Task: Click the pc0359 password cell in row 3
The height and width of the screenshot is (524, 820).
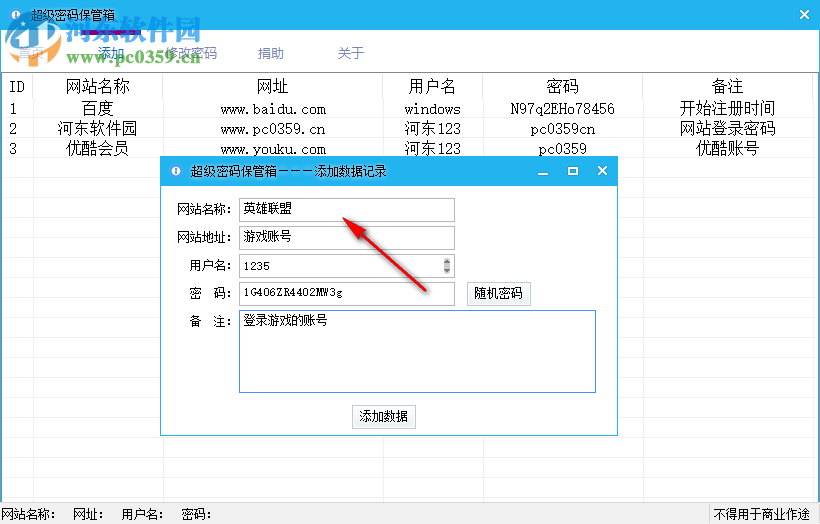Action: tap(562, 149)
